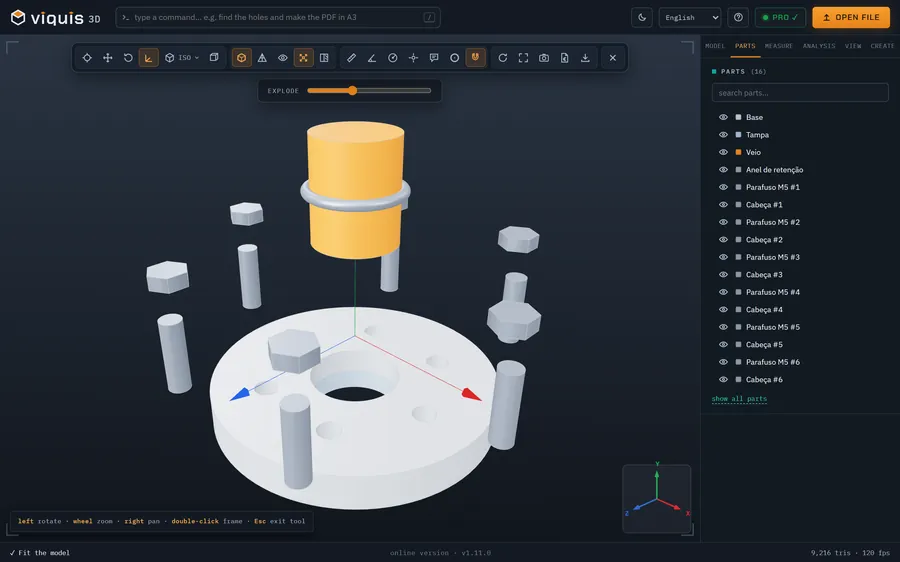Viewport: 900px width, 562px height.
Task: Click the wireframe triangle icon
Action: (x=262, y=58)
